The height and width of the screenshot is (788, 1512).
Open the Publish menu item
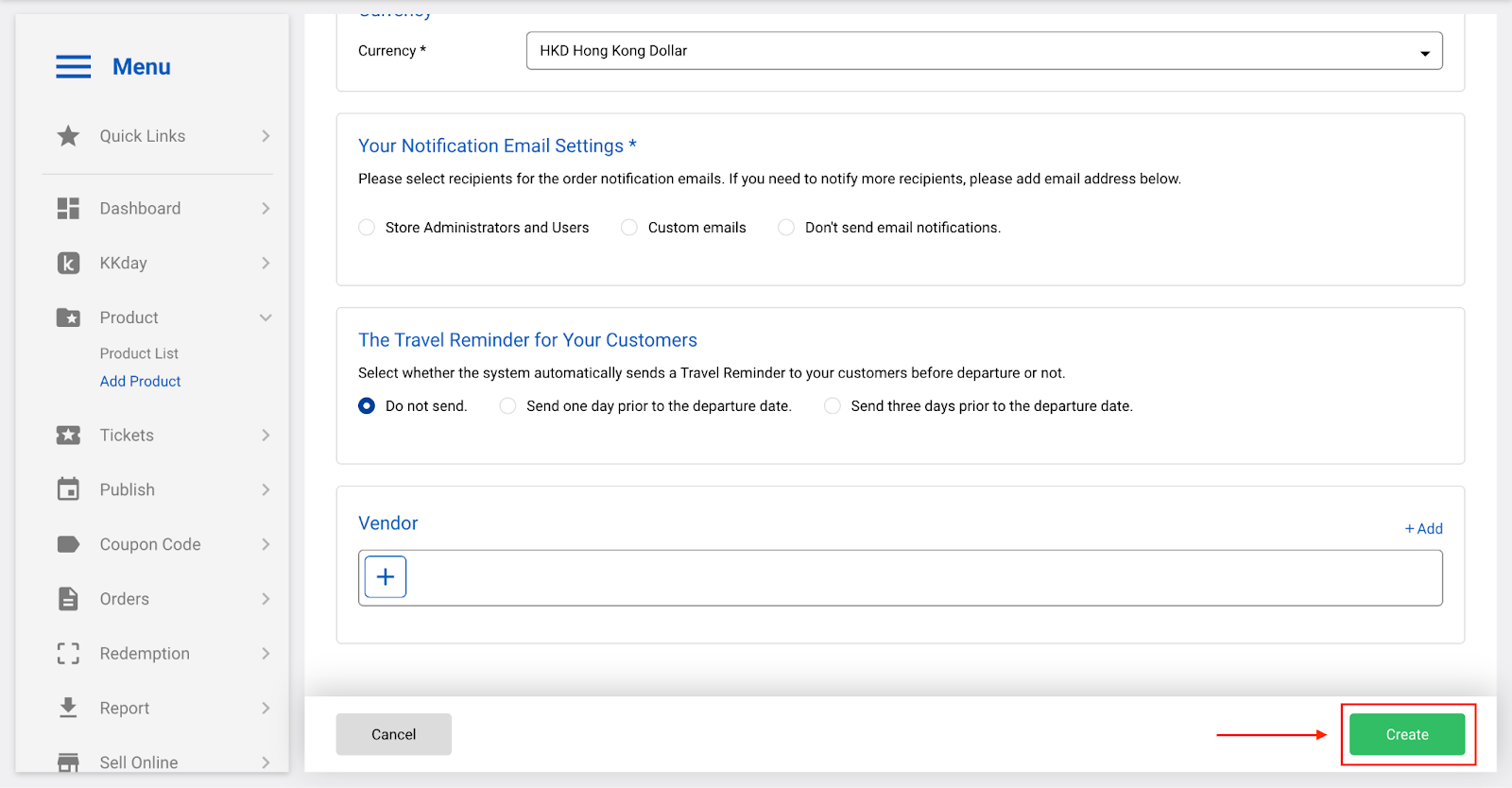[128, 489]
